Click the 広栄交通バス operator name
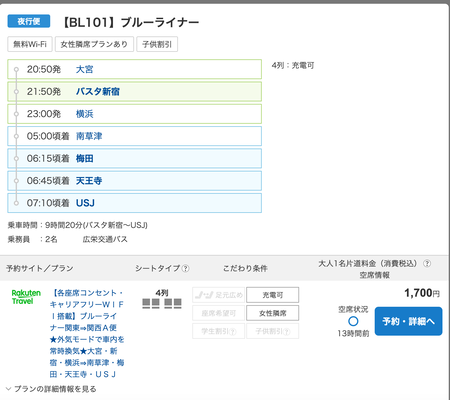450x400 pixels. click(105, 239)
